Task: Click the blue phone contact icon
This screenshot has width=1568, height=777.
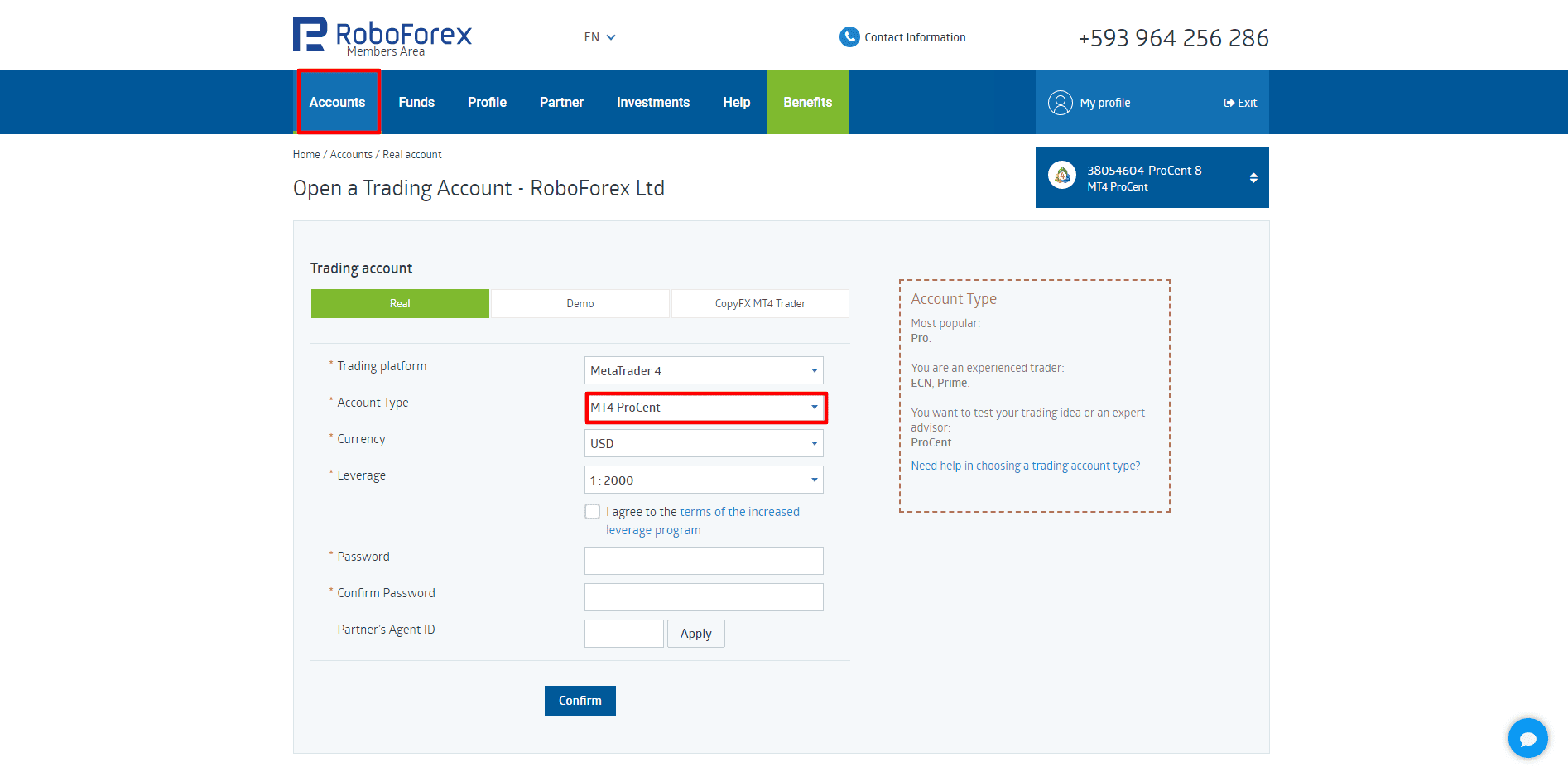Action: (x=849, y=37)
